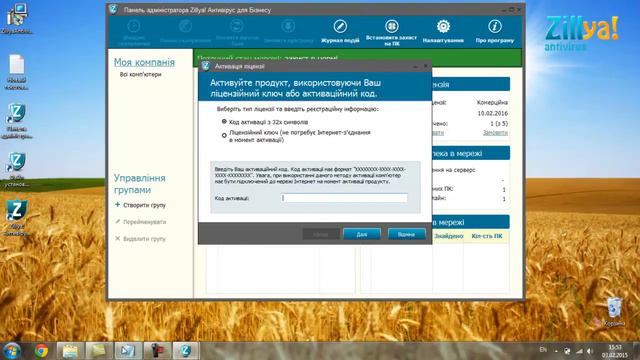
Task: Click the volume speaker tray icon
Action: pos(590,351)
